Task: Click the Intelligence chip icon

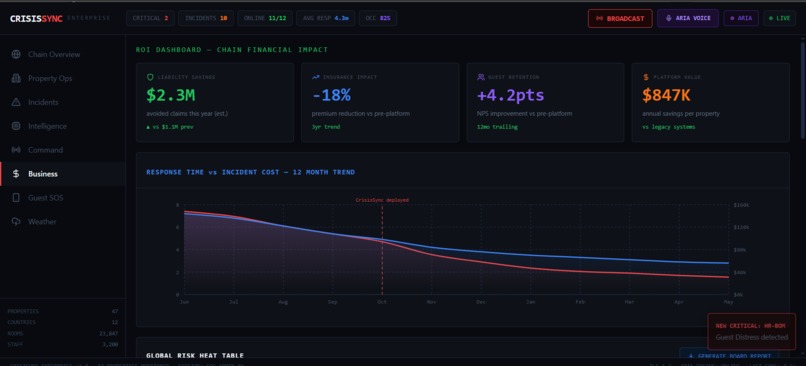Action: pyautogui.click(x=16, y=126)
